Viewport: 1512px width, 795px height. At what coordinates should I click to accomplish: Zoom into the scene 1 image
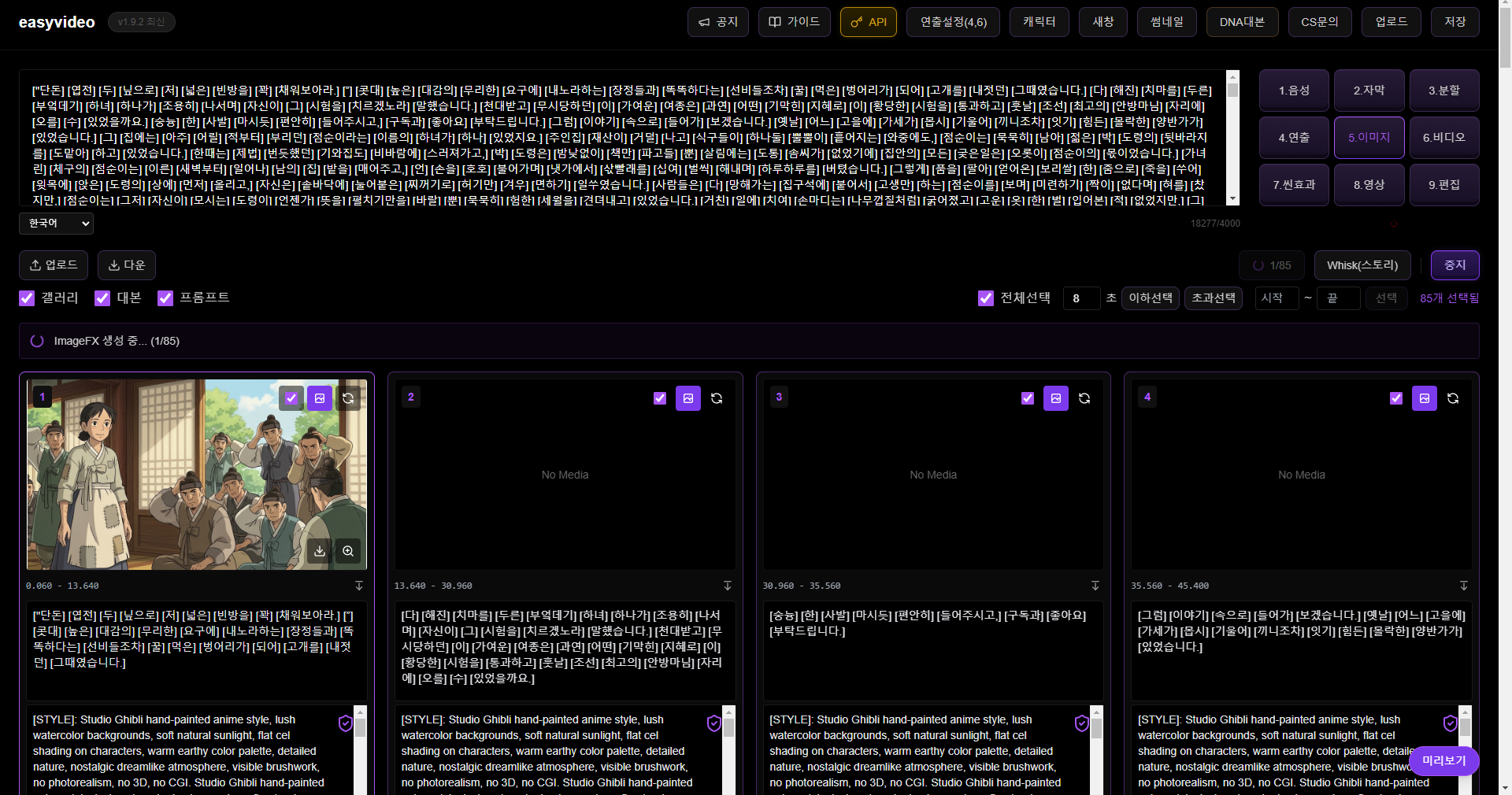[x=348, y=551]
